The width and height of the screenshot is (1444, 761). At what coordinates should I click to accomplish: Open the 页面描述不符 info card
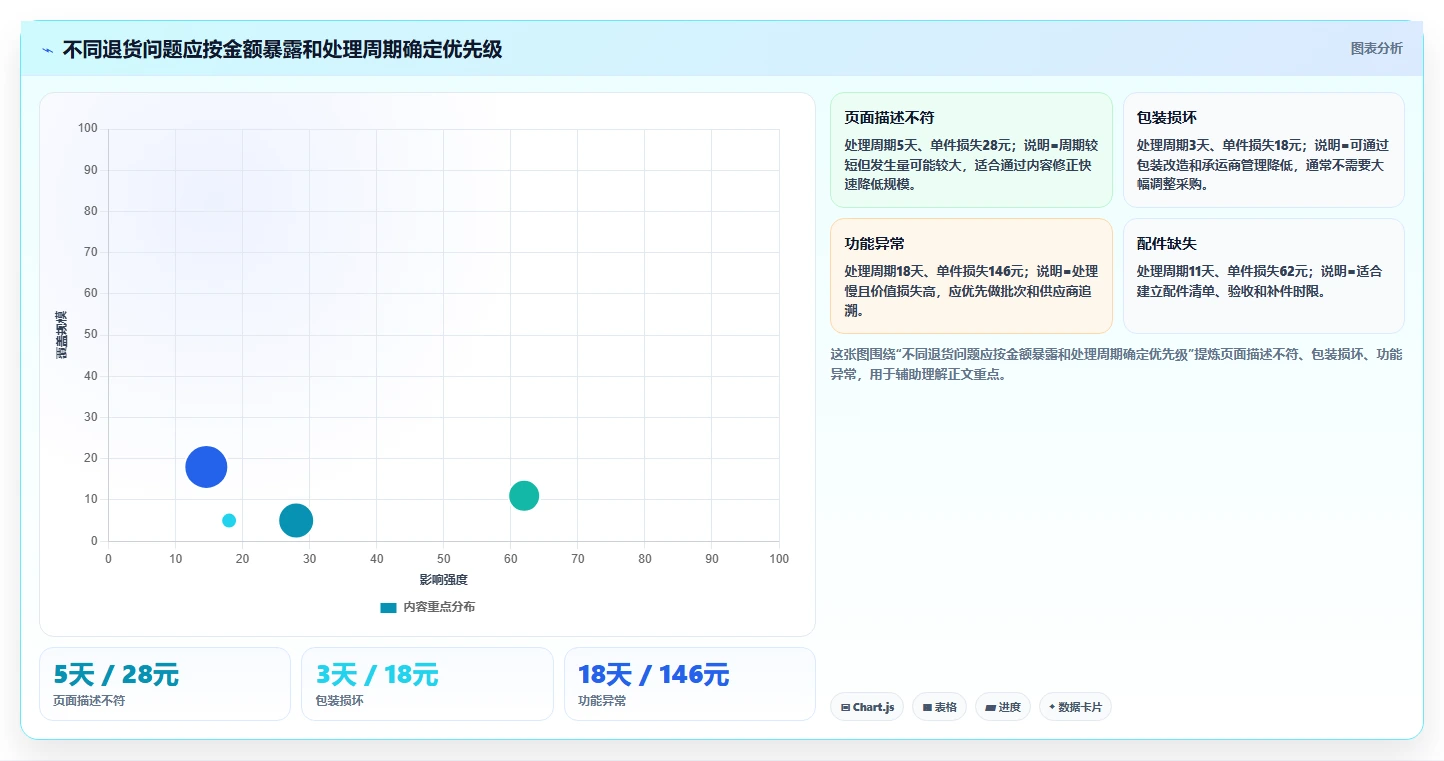[x=971, y=150]
